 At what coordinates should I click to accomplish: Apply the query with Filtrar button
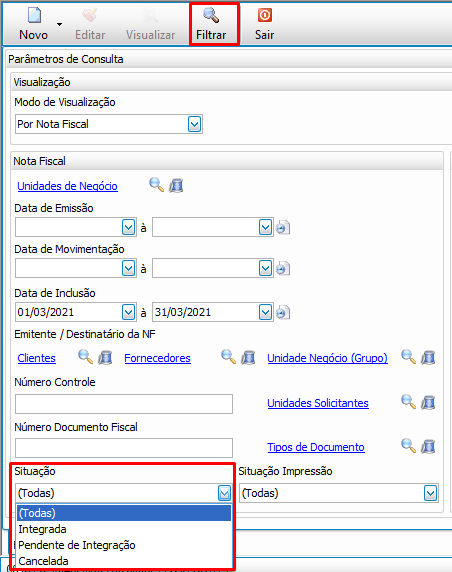tap(211, 24)
